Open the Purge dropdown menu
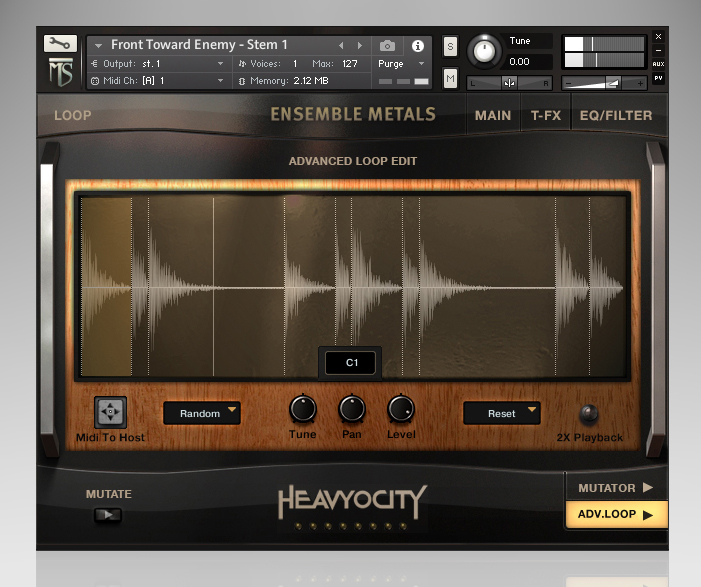Screen dimensions: 701x587 (401, 64)
